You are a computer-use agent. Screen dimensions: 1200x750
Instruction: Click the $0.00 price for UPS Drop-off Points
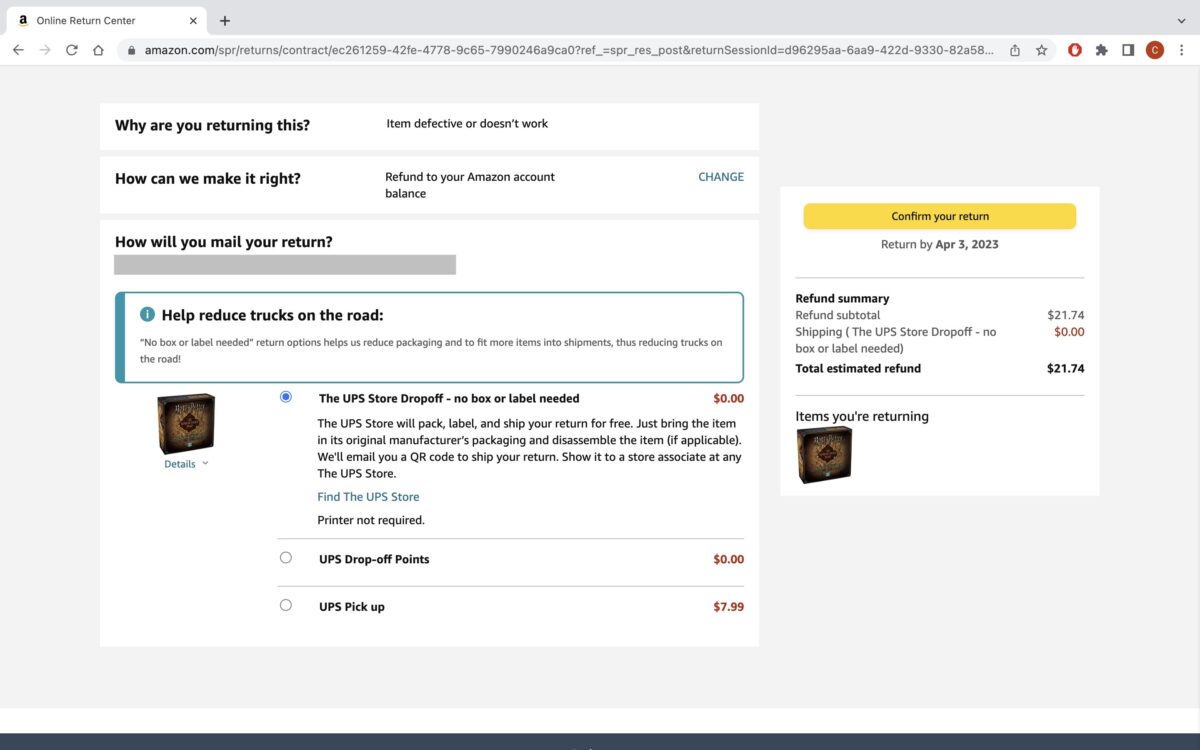(x=728, y=559)
